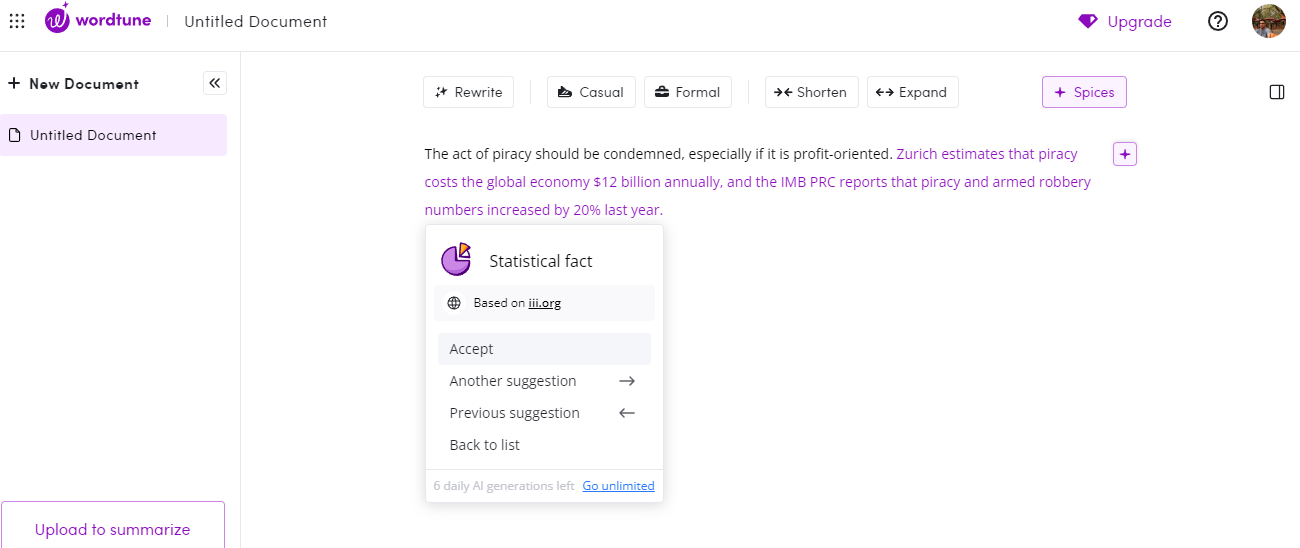Open the help question mark icon
Viewport: 1300px width, 548px height.
pyautogui.click(x=1218, y=21)
